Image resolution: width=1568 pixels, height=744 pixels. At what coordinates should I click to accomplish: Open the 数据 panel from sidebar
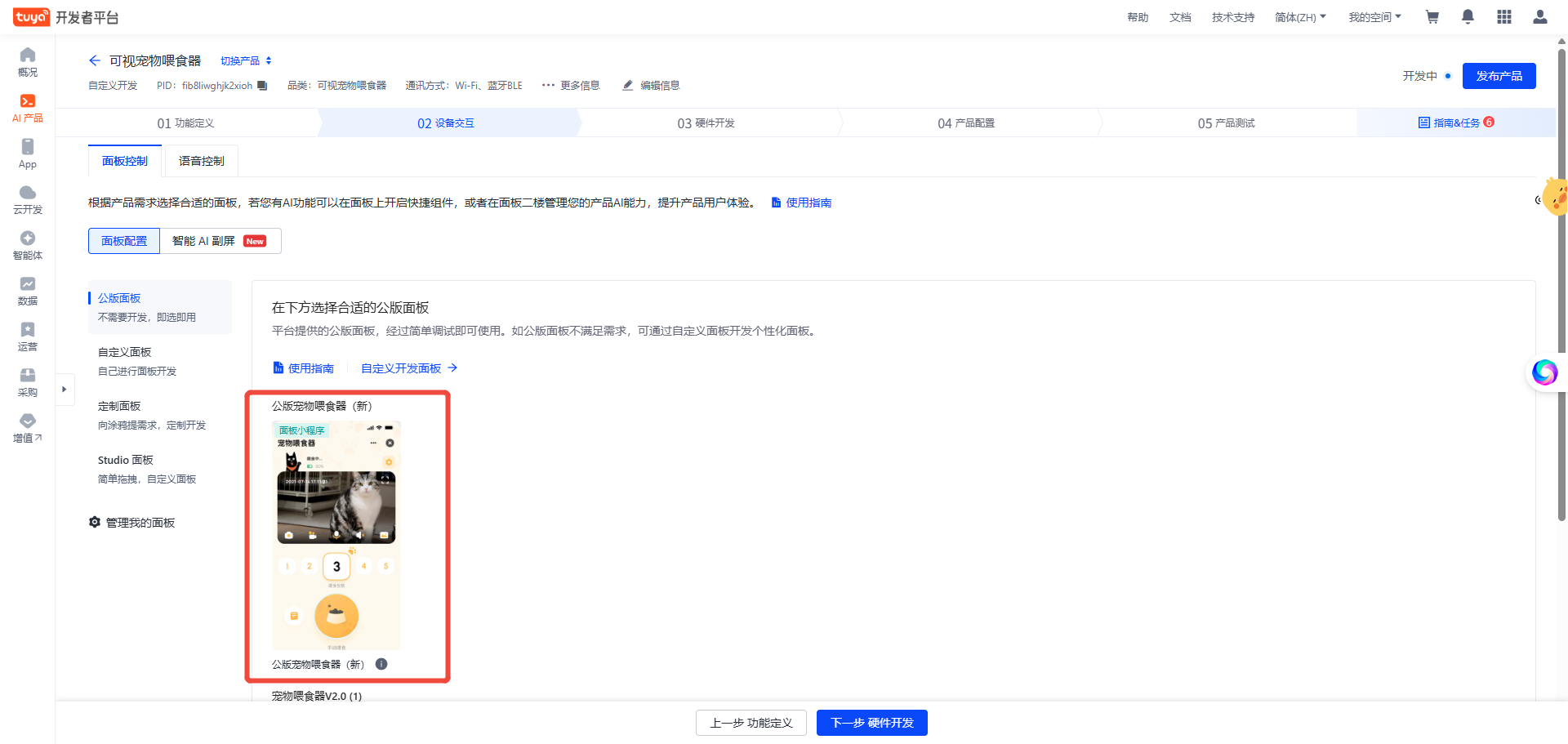tap(27, 291)
